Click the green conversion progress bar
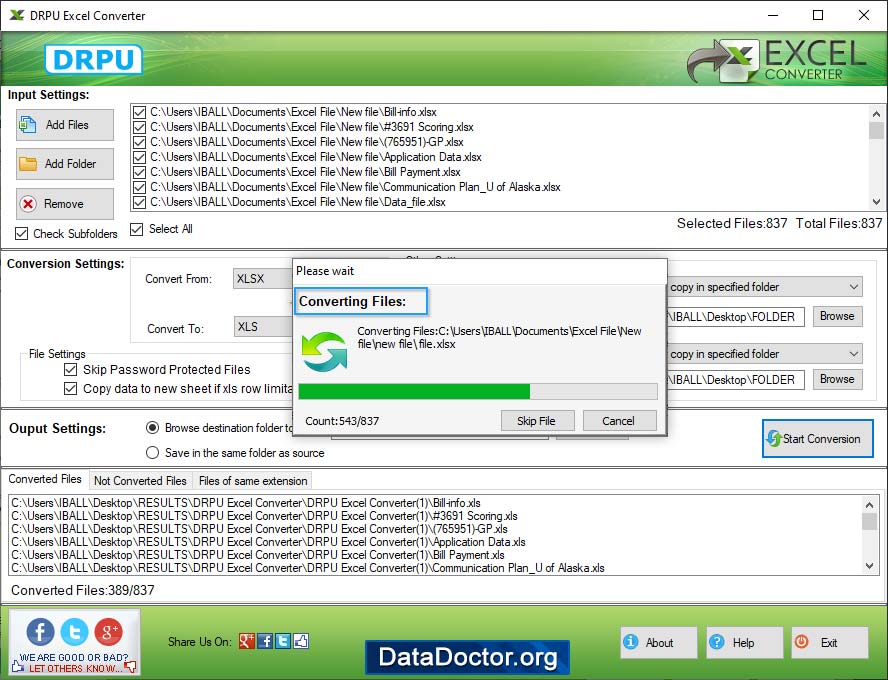888x680 pixels. (477, 391)
